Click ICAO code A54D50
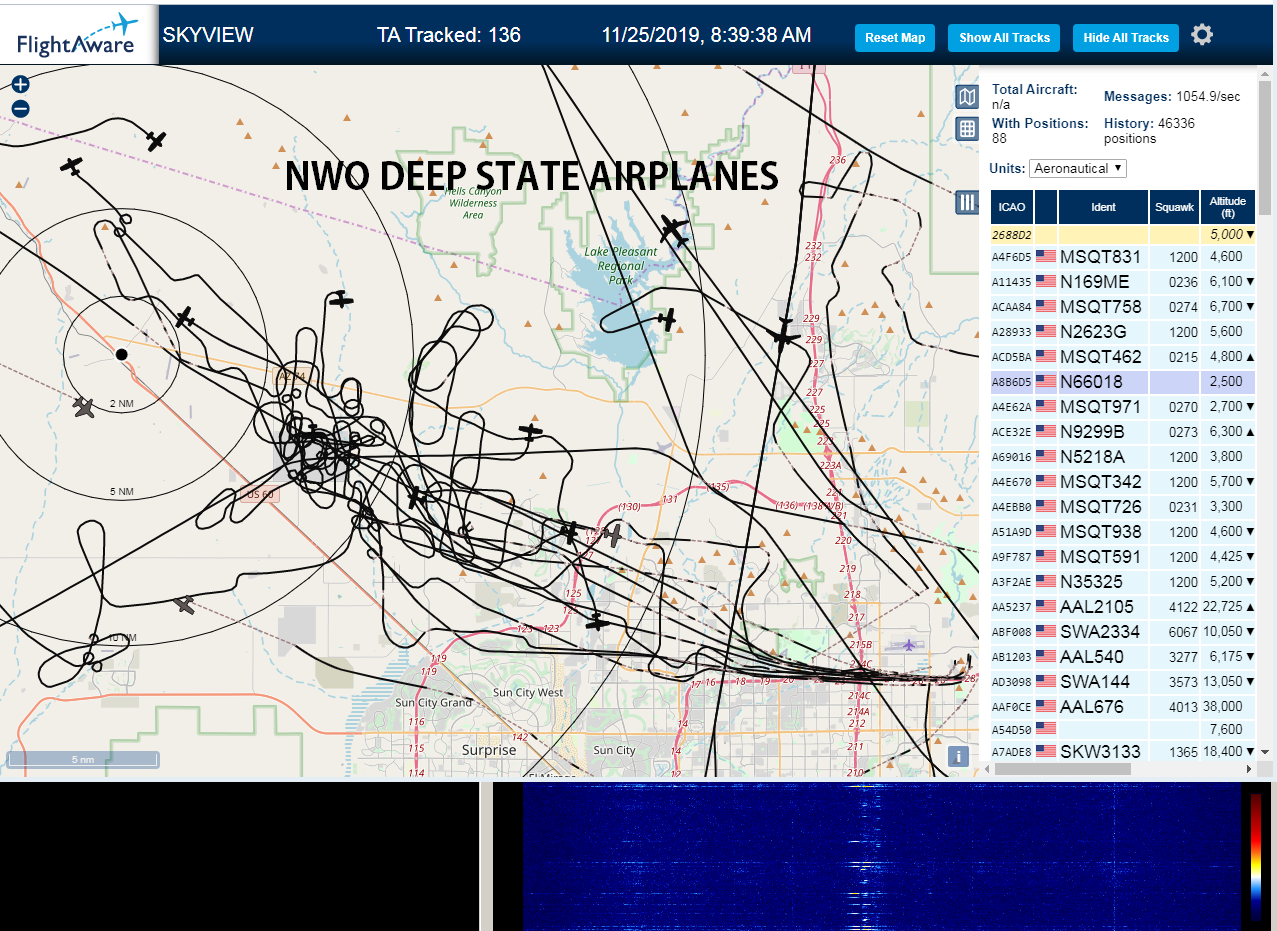The width and height of the screenshot is (1277, 931). click(x=1011, y=732)
